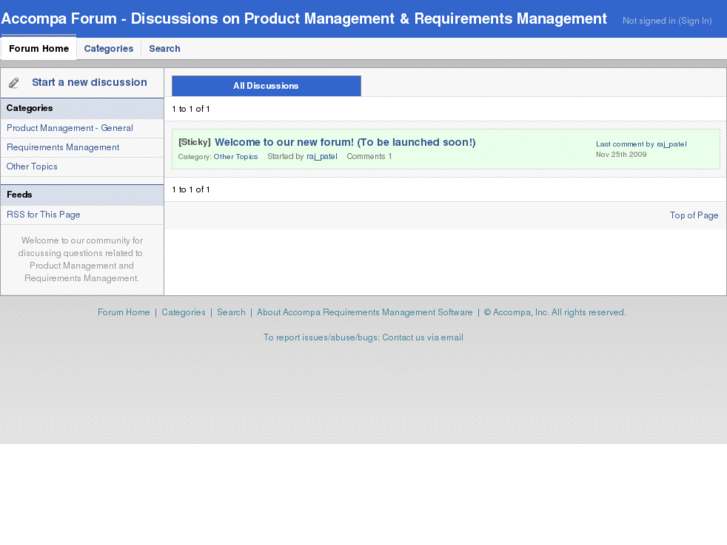Switch to the Categories tab
Image resolution: width=727 pixels, height=545 pixels.
click(x=108, y=48)
